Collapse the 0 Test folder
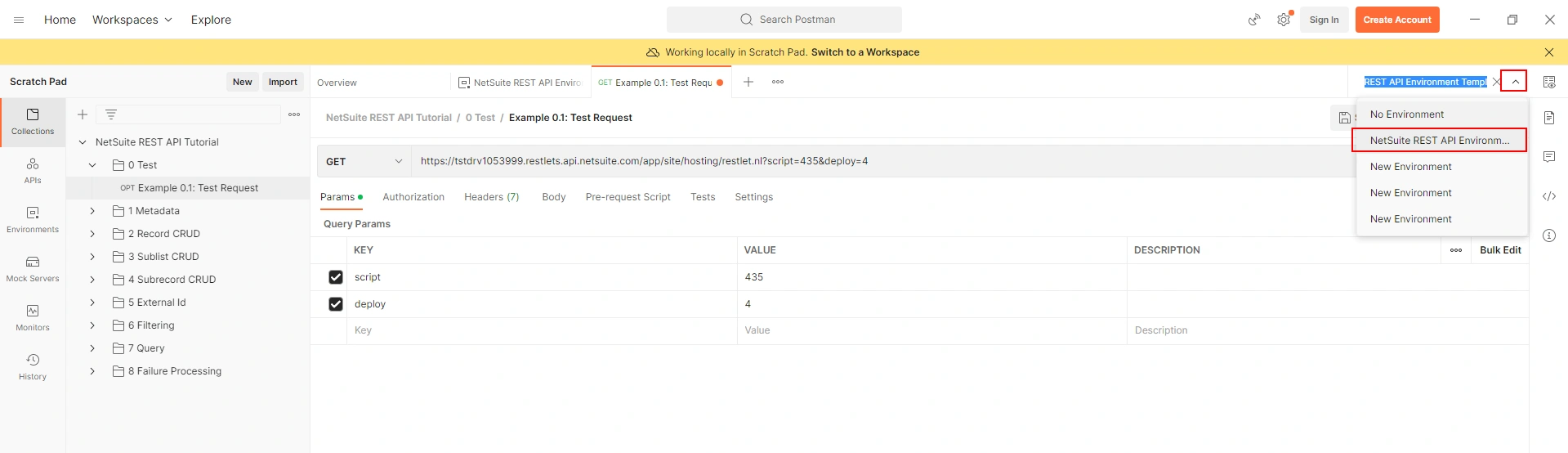The image size is (1568, 453). click(92, 165)
